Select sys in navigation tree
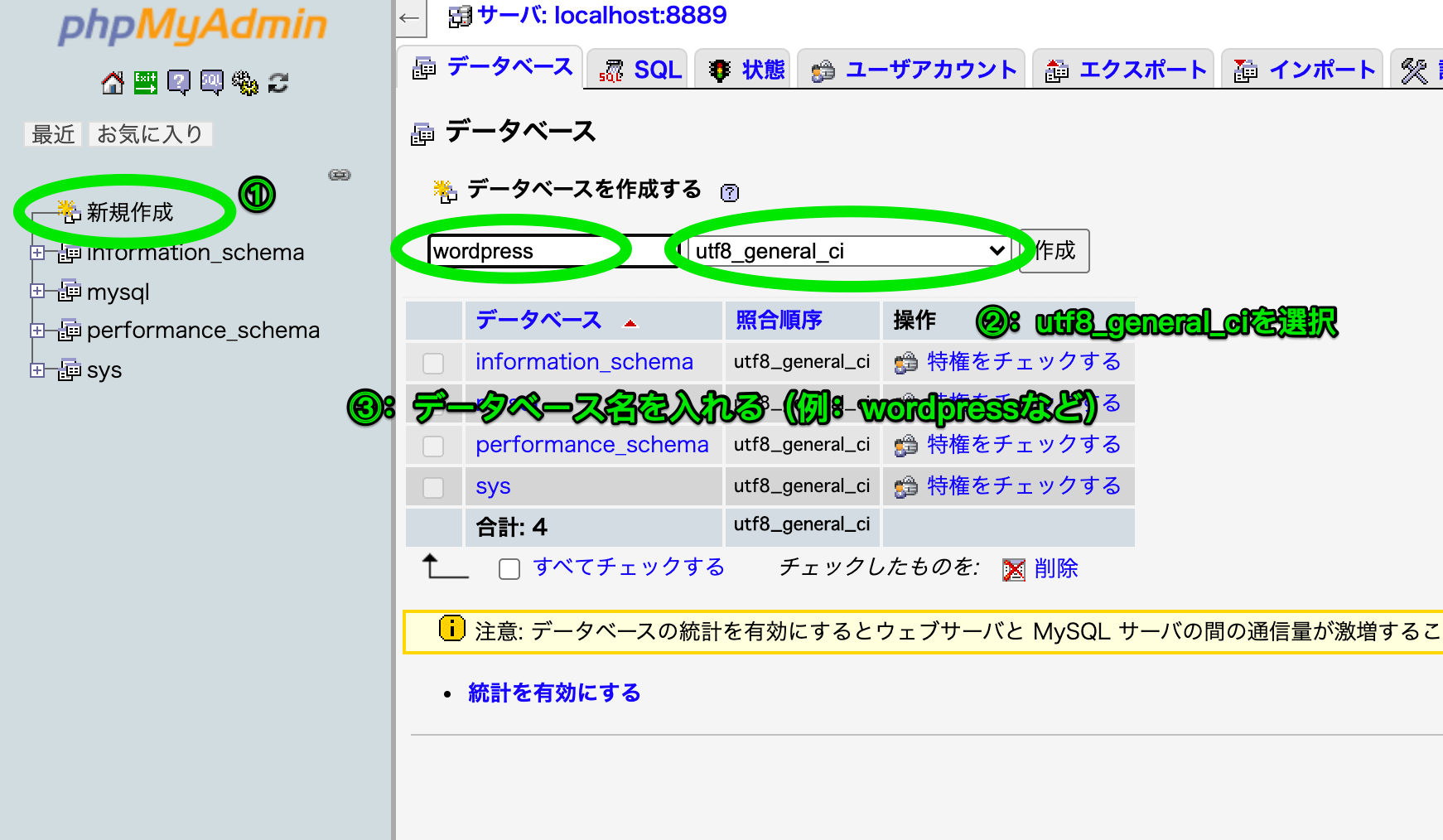This screenshot has height=840, width=1443. [104, 370]
